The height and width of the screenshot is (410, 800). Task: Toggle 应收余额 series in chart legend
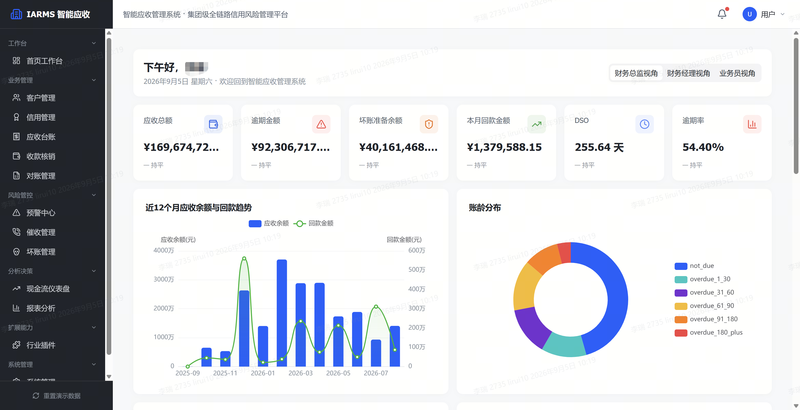(269, 223)
